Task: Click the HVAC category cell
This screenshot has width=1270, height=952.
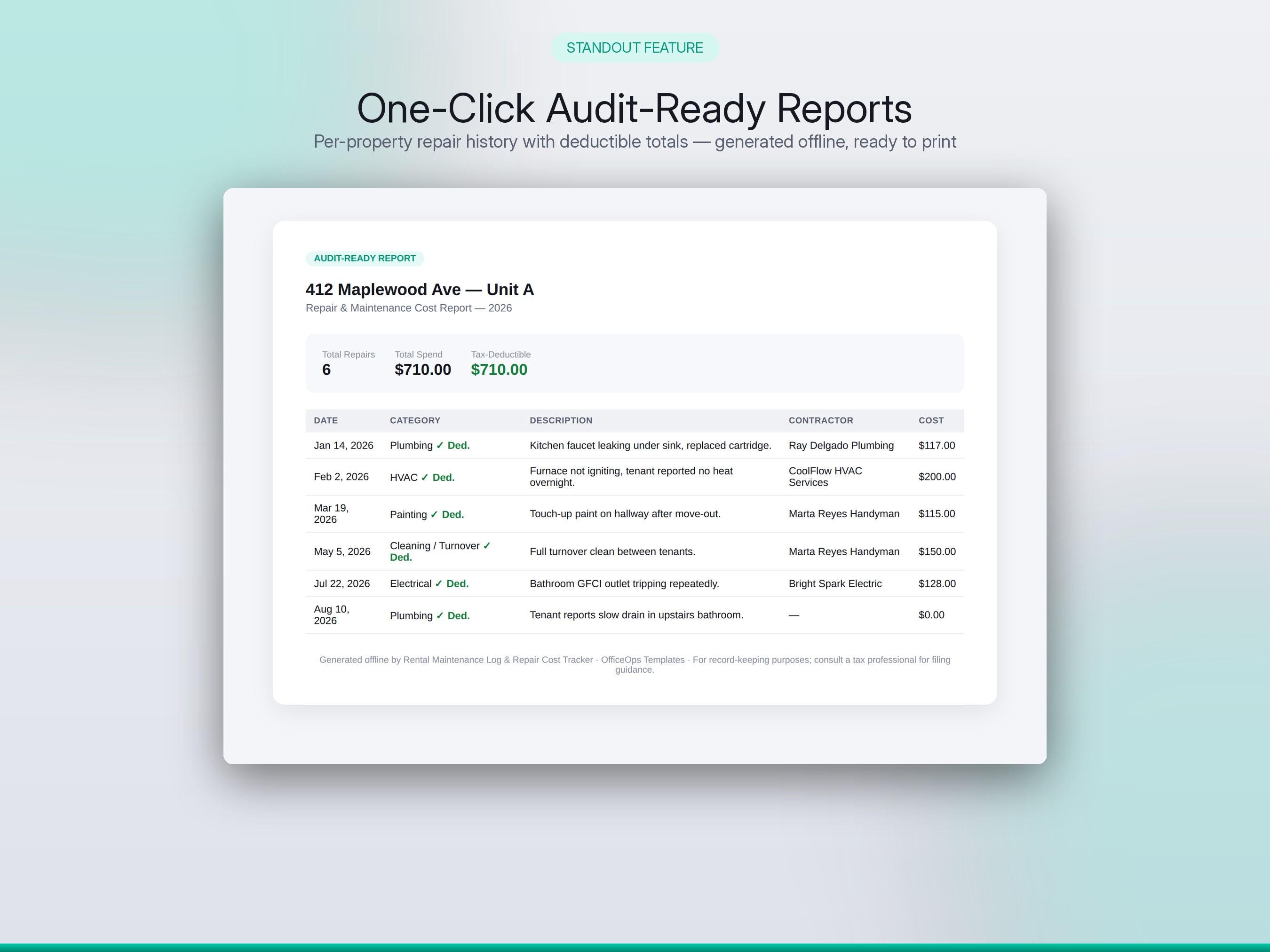Action: [422, 478]
